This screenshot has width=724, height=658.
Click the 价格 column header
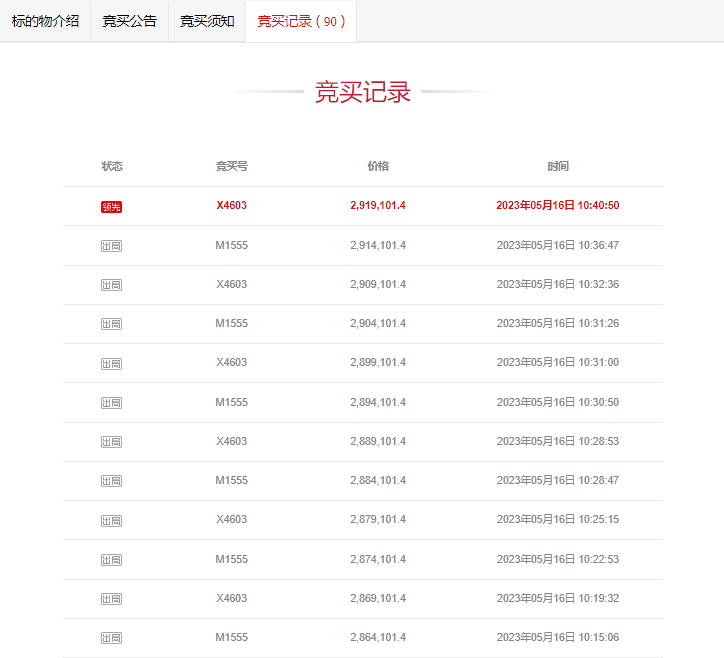[x=378, y=166]
